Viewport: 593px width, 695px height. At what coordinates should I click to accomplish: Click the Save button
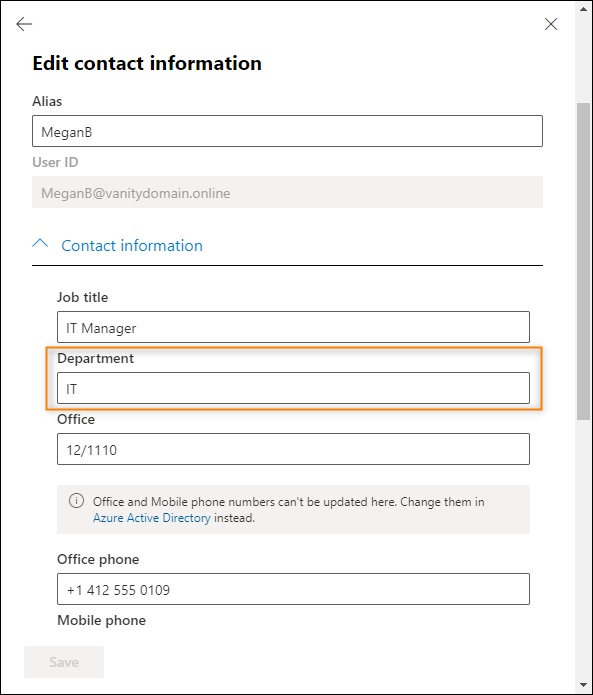tap(64, 662)
